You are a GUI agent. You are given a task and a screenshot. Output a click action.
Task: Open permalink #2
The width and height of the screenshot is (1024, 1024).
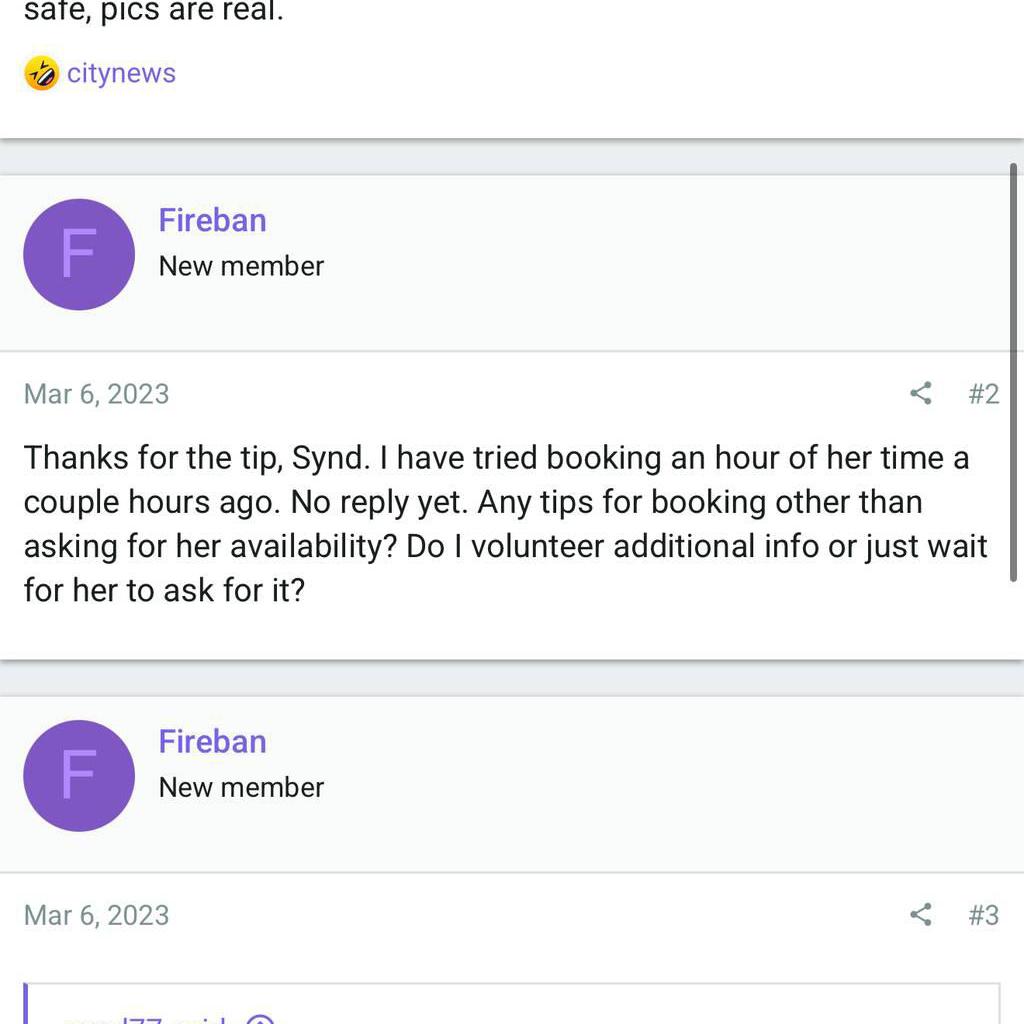[986, 394]
